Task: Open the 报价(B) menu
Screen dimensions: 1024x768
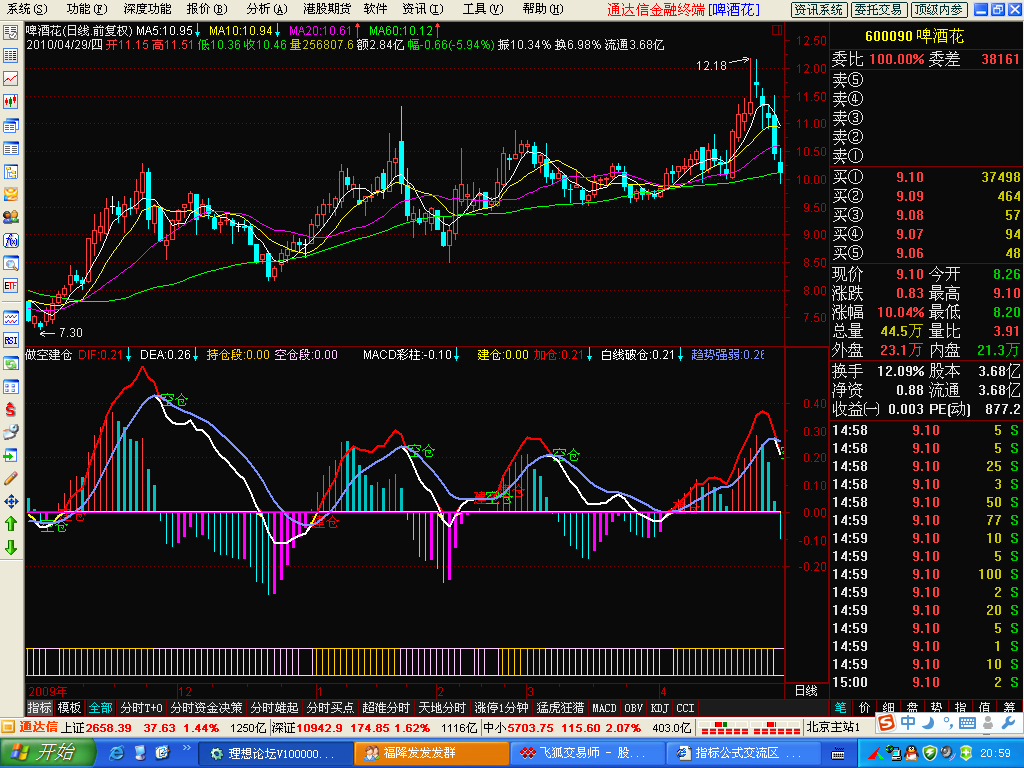Action: [x=206, y=9]
